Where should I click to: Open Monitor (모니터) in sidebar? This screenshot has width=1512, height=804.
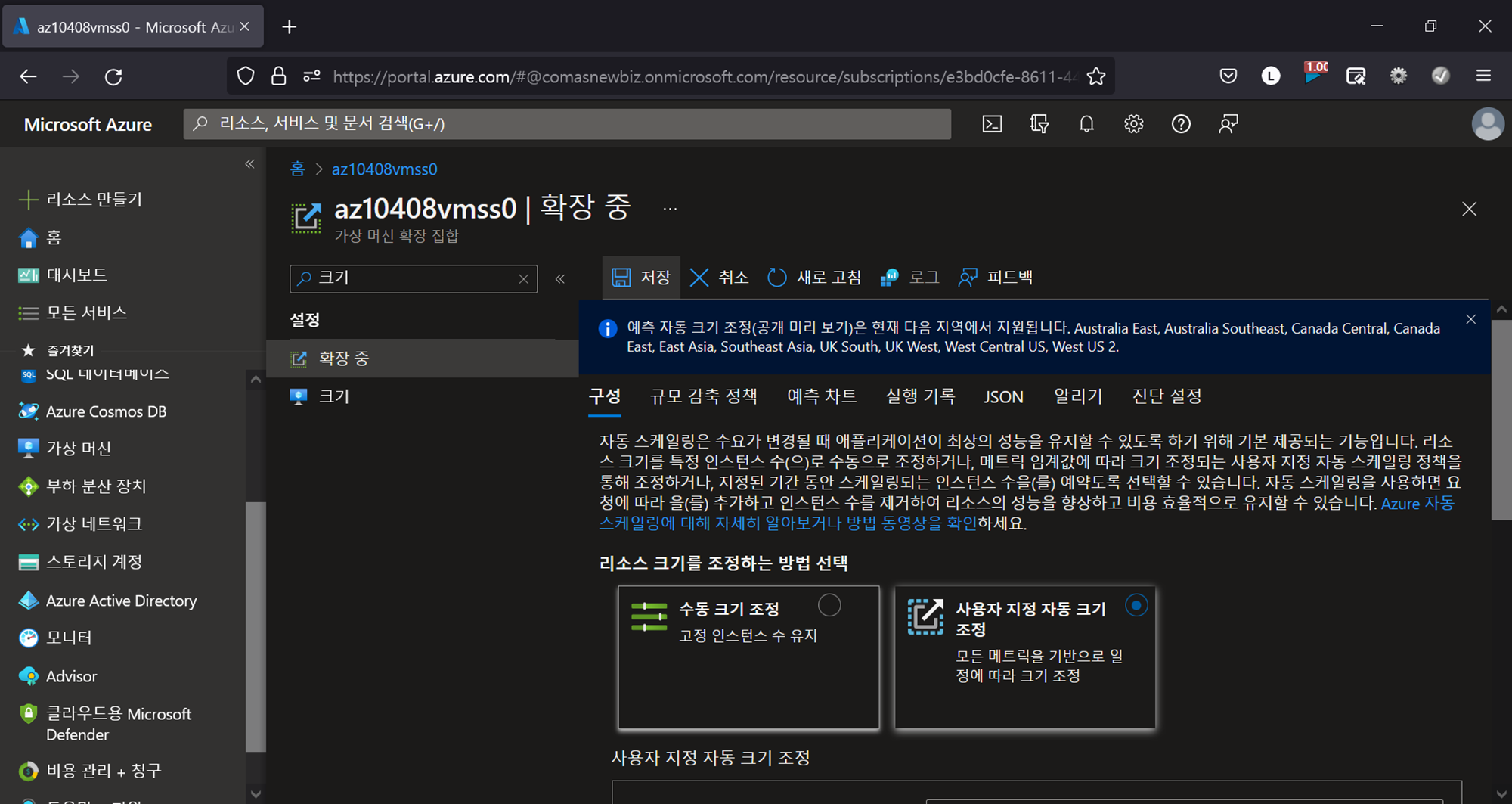pos(55,638)
